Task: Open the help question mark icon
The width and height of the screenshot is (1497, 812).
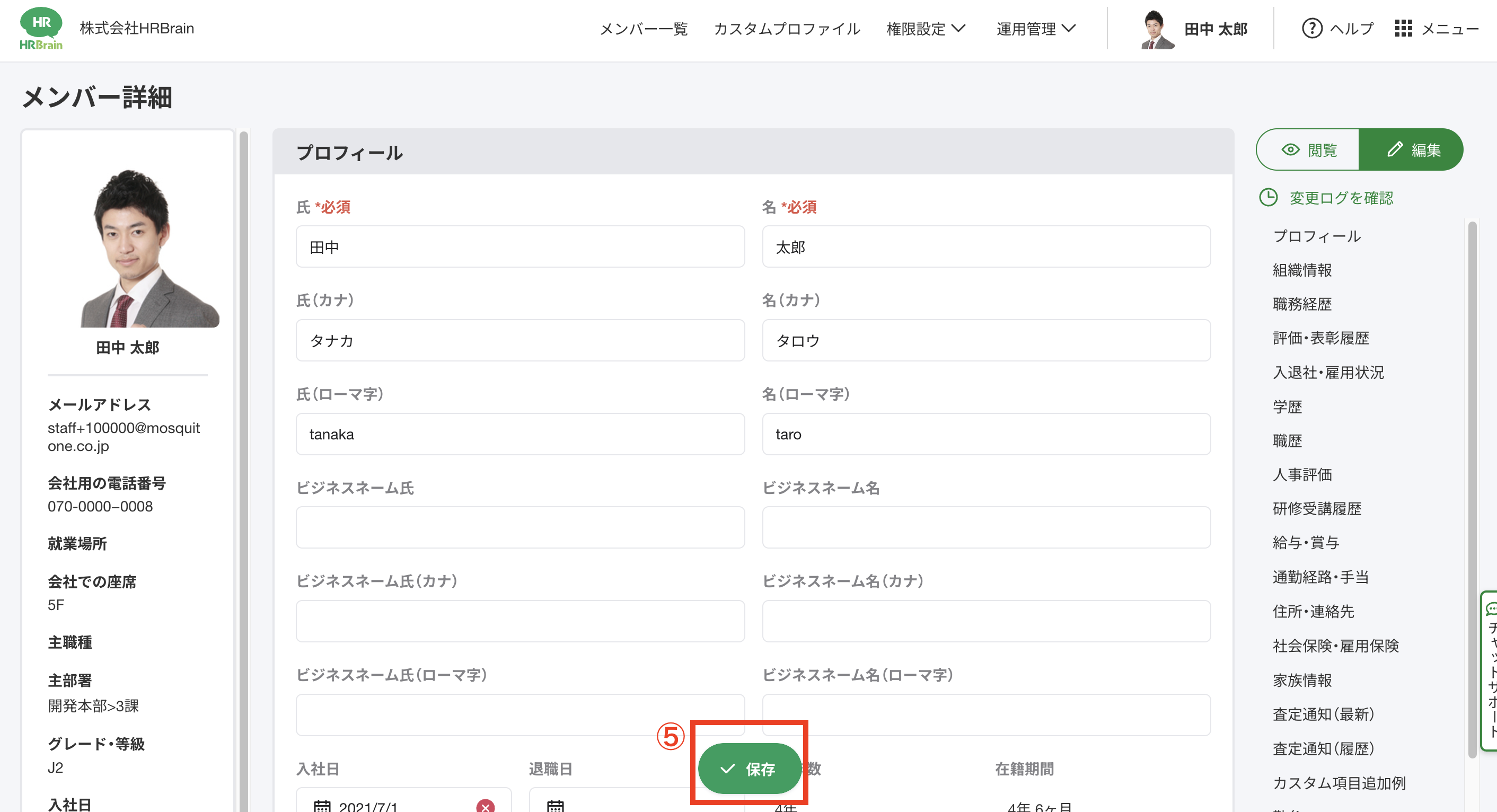Action: (x=1311, y=29)
